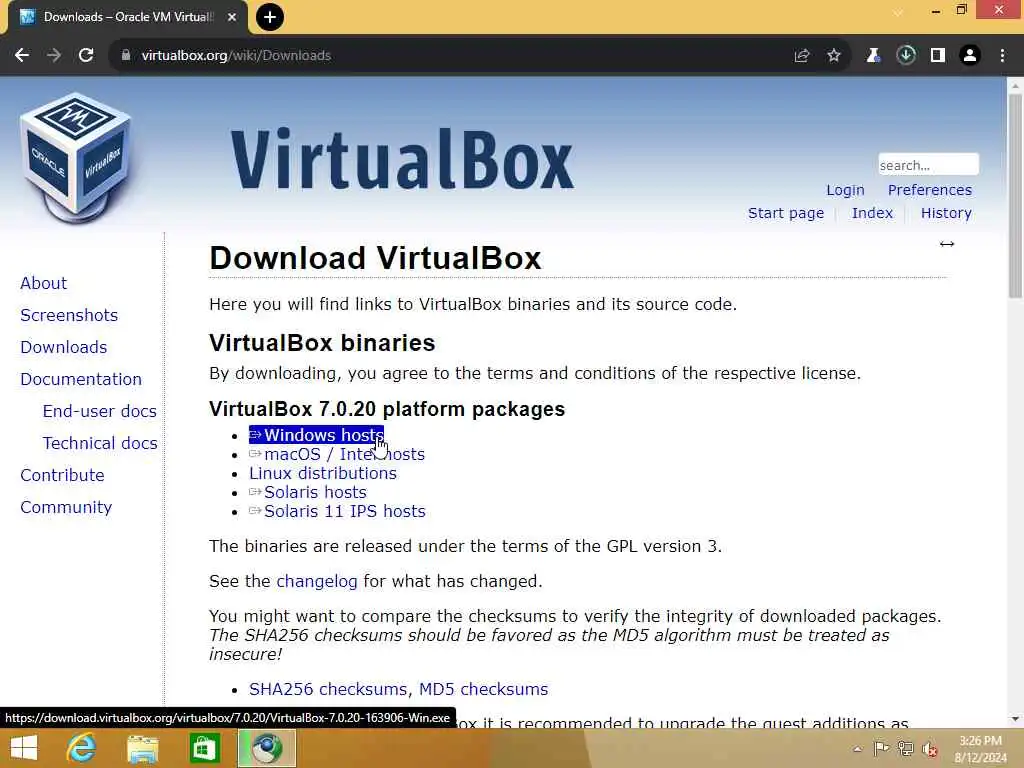Screen dimensions: 1024x768
Task: Open the History link
Action: tap(946, 213)
